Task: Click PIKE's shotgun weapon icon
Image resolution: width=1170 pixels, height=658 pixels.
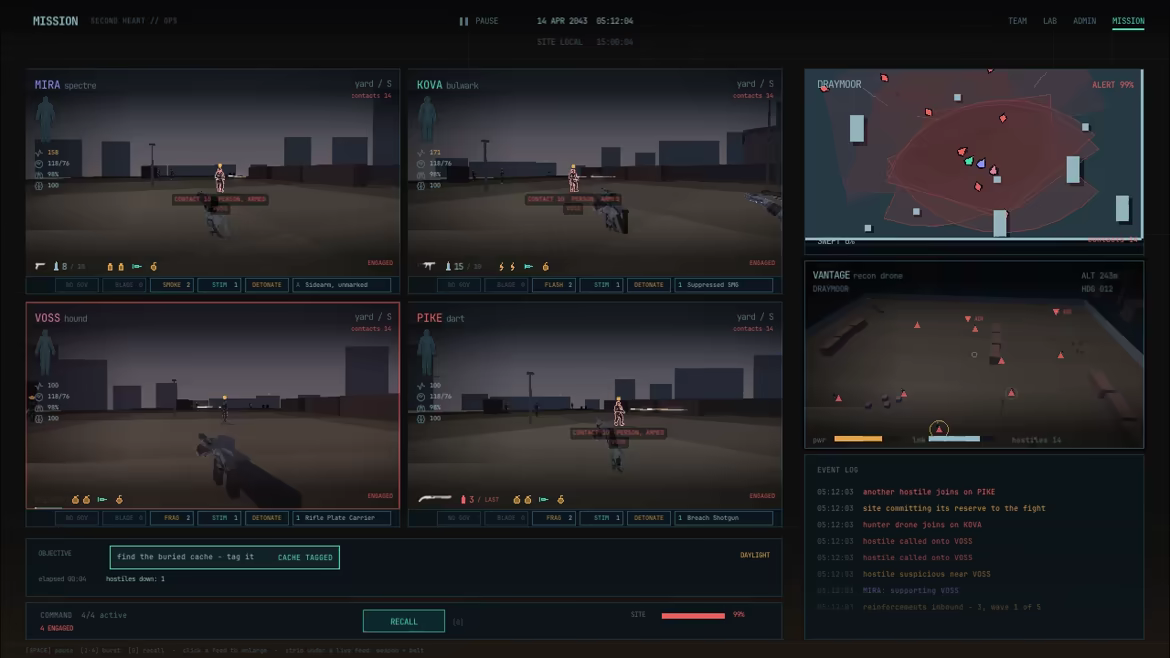Action: [x=435, y=498]
